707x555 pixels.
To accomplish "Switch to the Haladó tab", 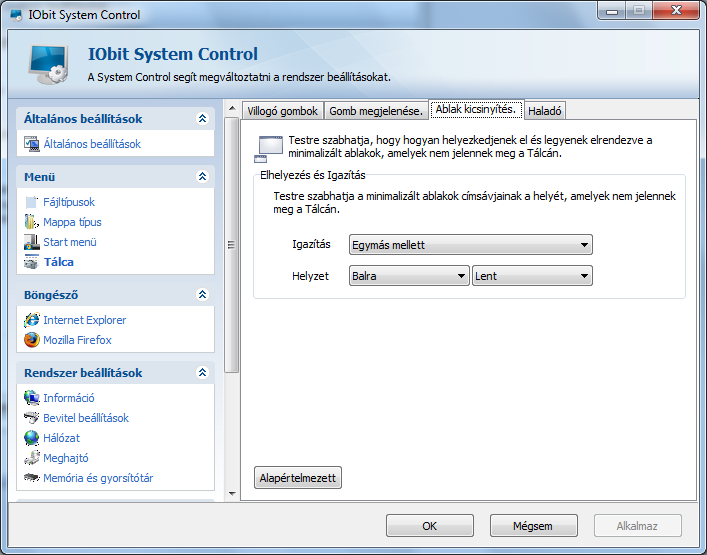I will pos(545,111).
